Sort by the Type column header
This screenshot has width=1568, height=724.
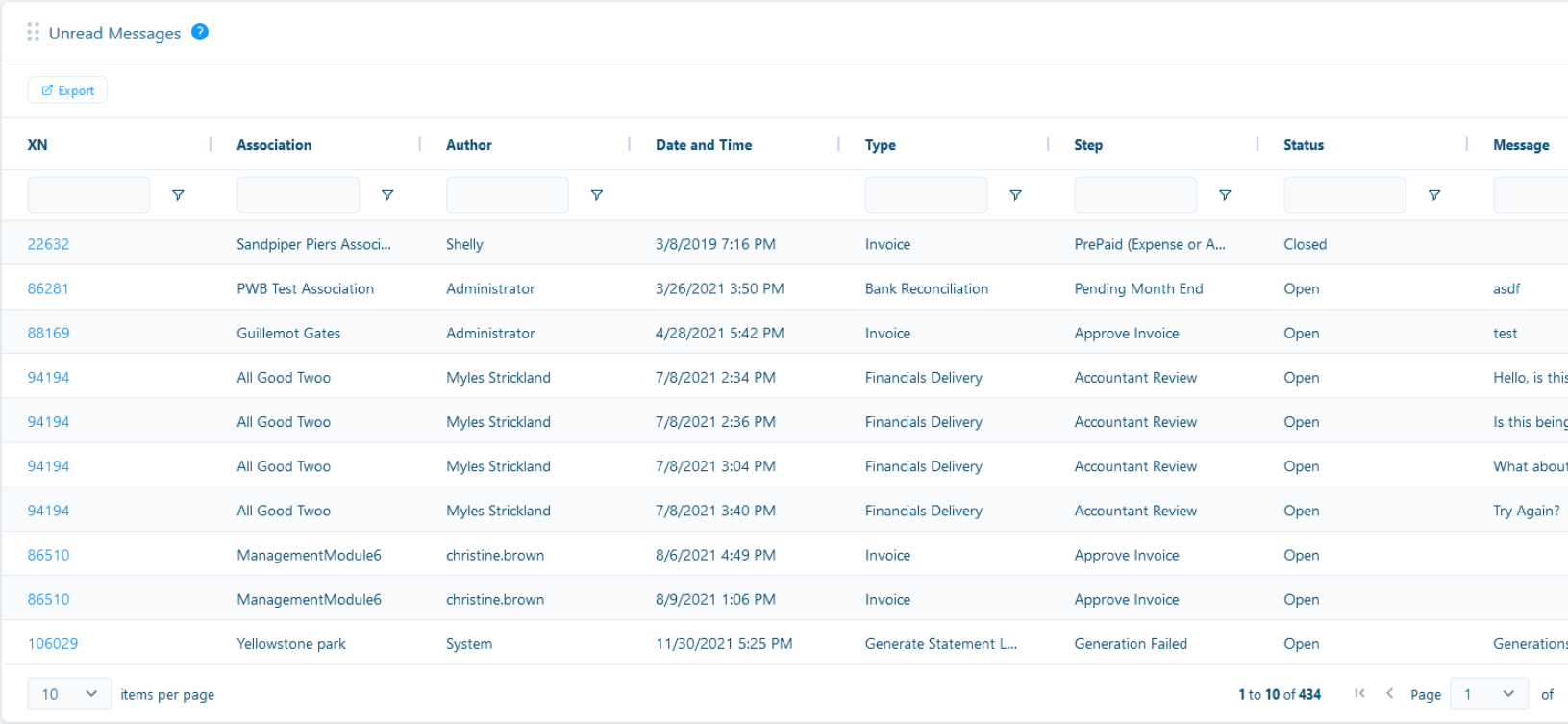[881, 145]
